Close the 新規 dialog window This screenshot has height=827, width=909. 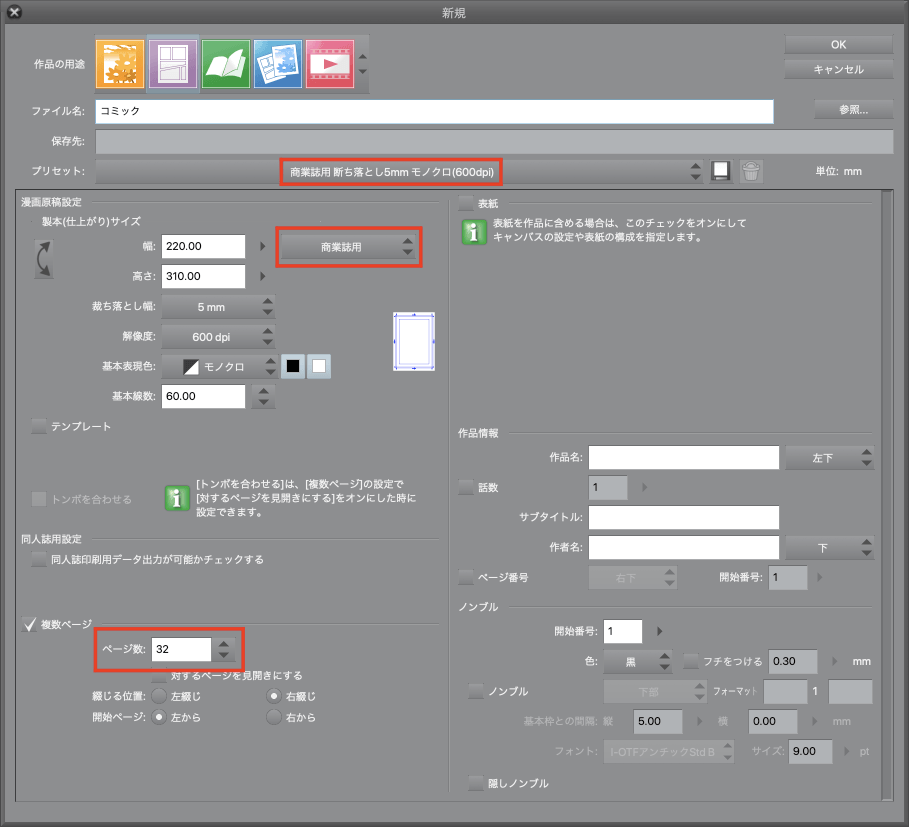(14, 12)
